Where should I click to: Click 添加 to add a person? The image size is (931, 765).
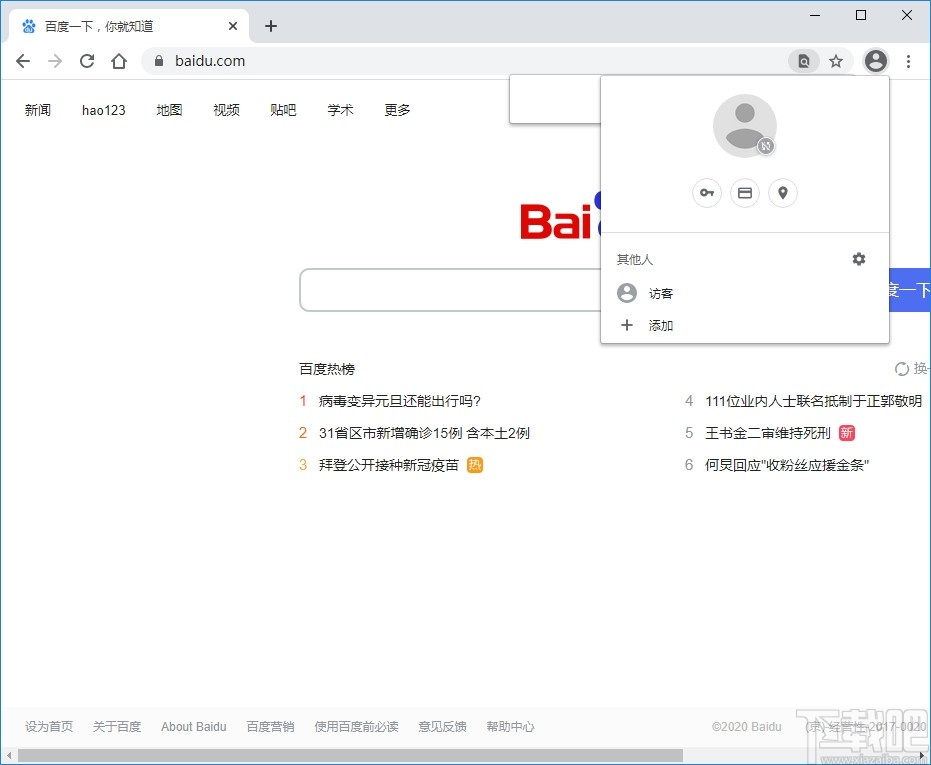(745, 325)
